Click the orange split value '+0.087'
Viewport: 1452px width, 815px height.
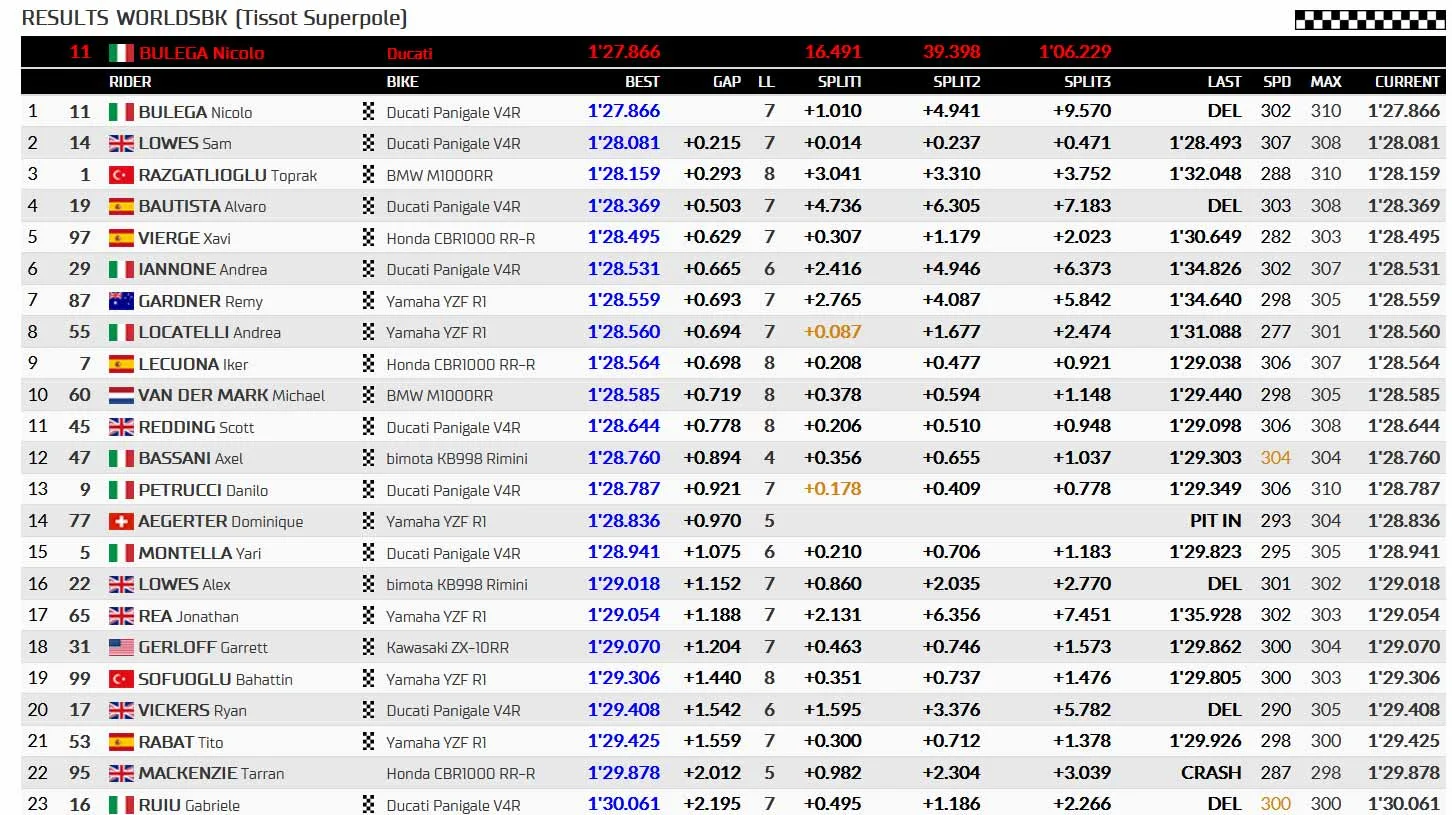click(832, 332)
